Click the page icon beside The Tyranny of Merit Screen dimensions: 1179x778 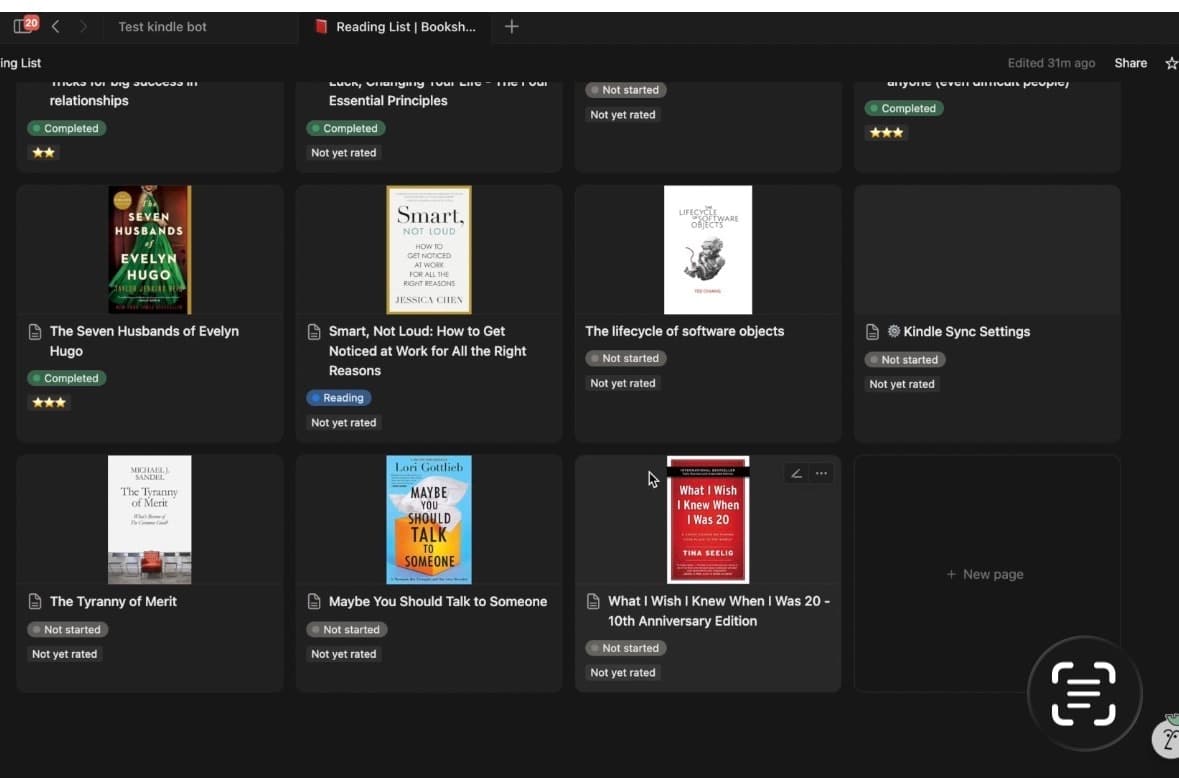point(35,601)
